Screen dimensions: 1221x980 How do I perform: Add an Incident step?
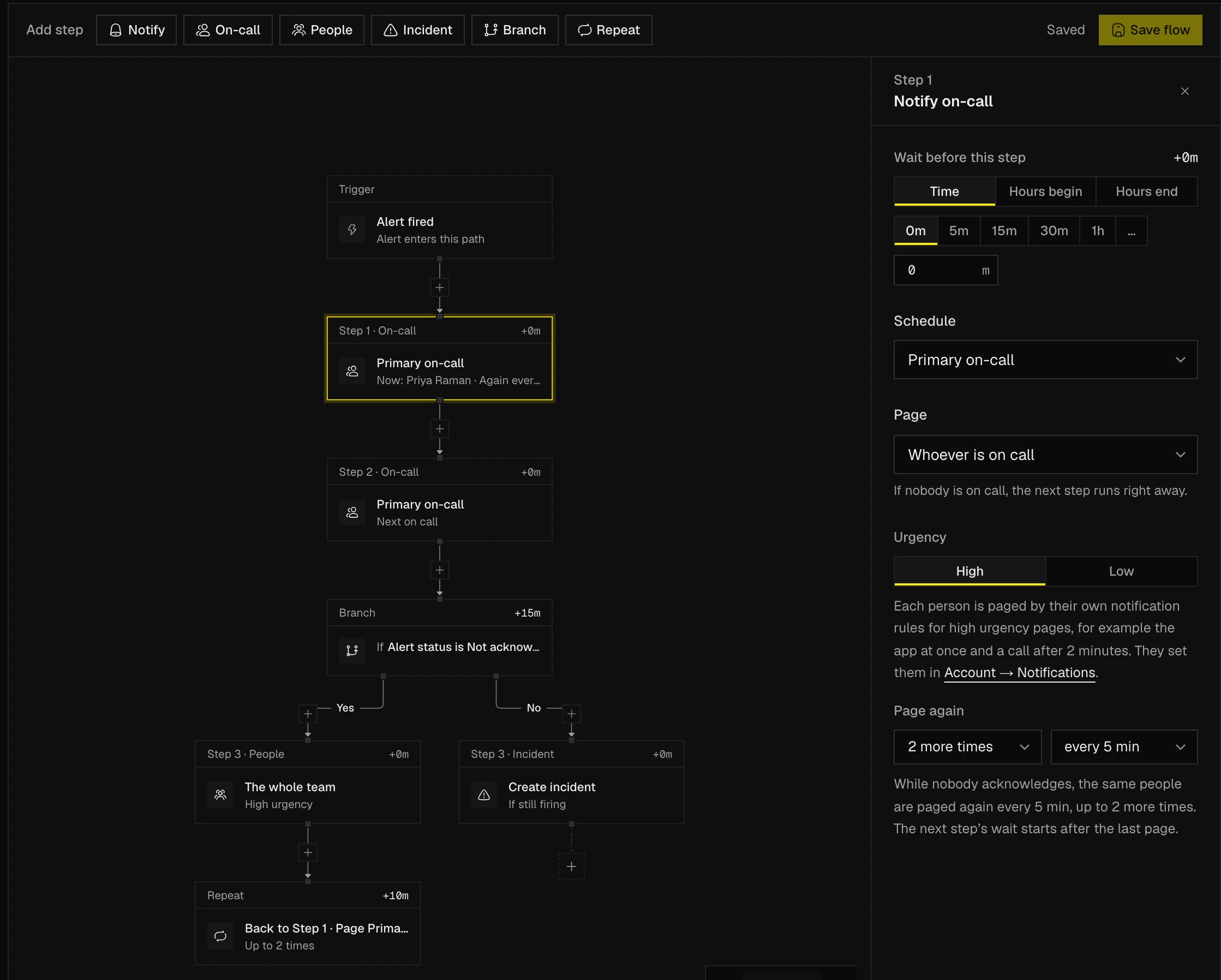417,30
